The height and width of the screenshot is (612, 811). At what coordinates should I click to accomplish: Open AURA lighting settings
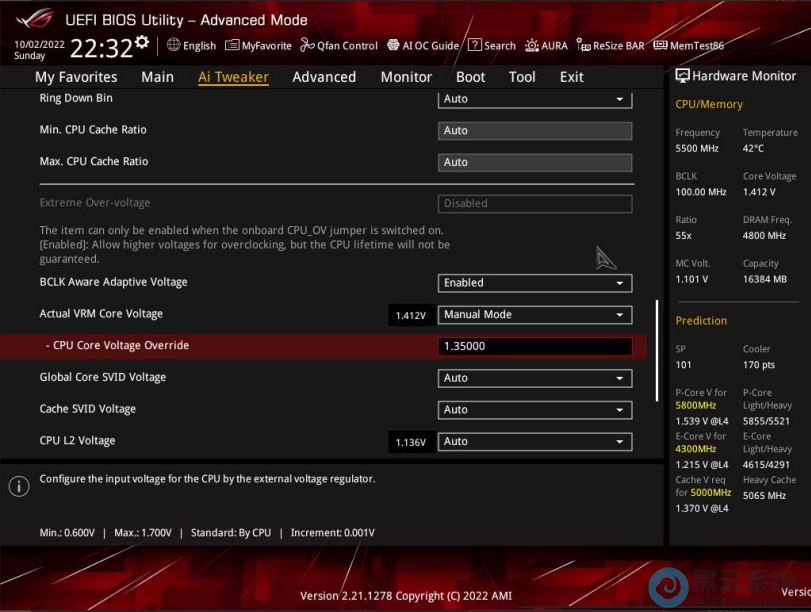tap(546, 46)
